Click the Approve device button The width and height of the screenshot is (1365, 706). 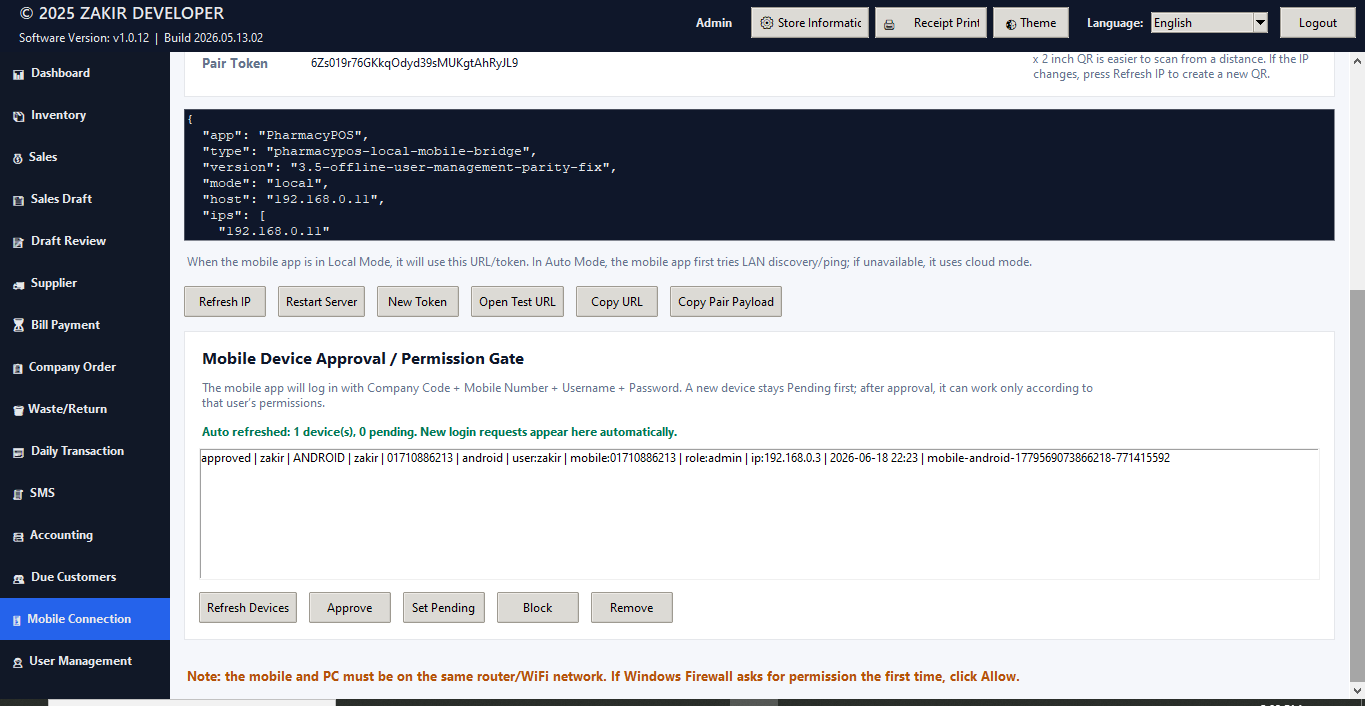[x=350, y=608]
